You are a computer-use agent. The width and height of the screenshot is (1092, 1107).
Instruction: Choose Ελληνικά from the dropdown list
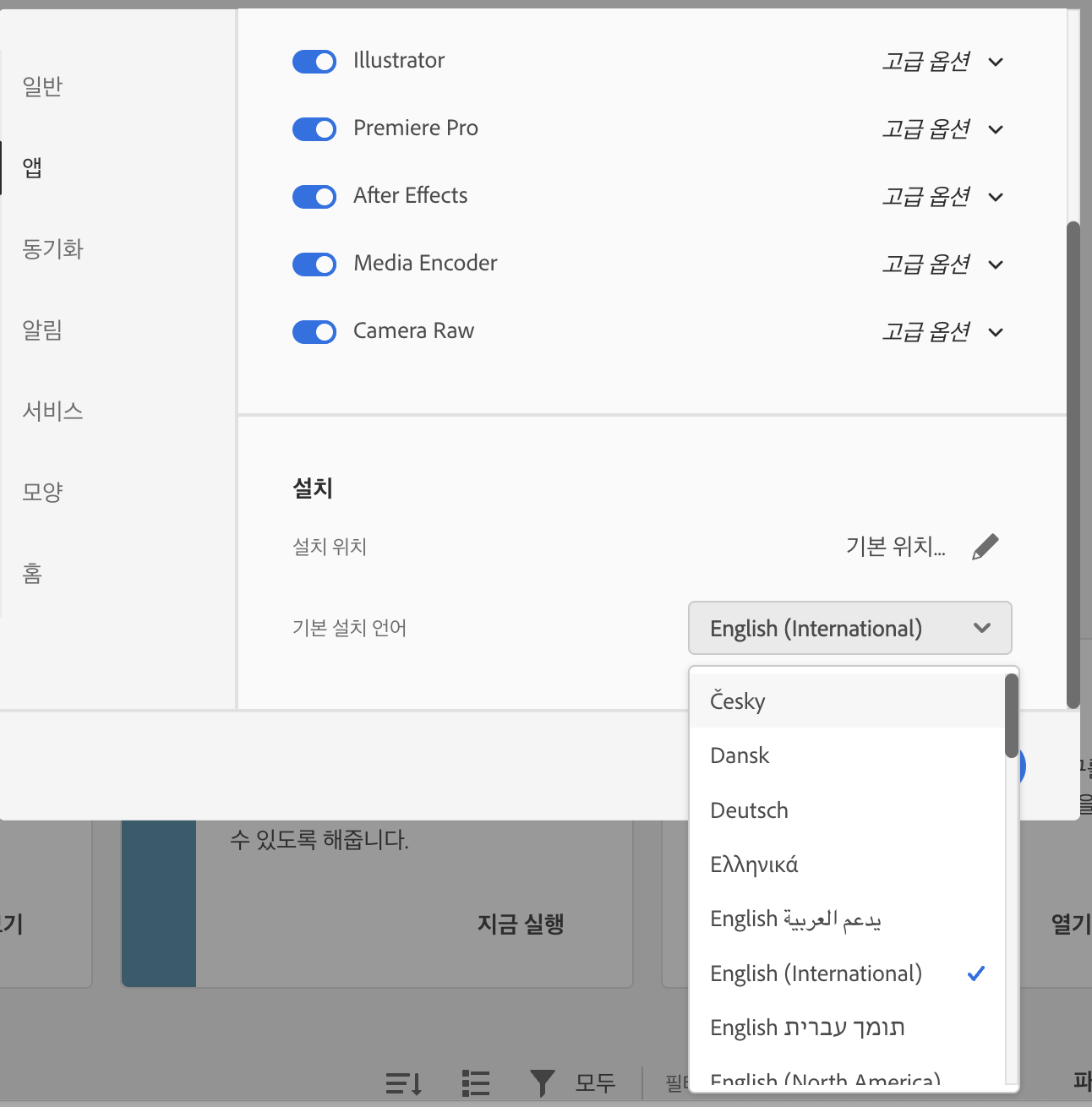(847, 864)
